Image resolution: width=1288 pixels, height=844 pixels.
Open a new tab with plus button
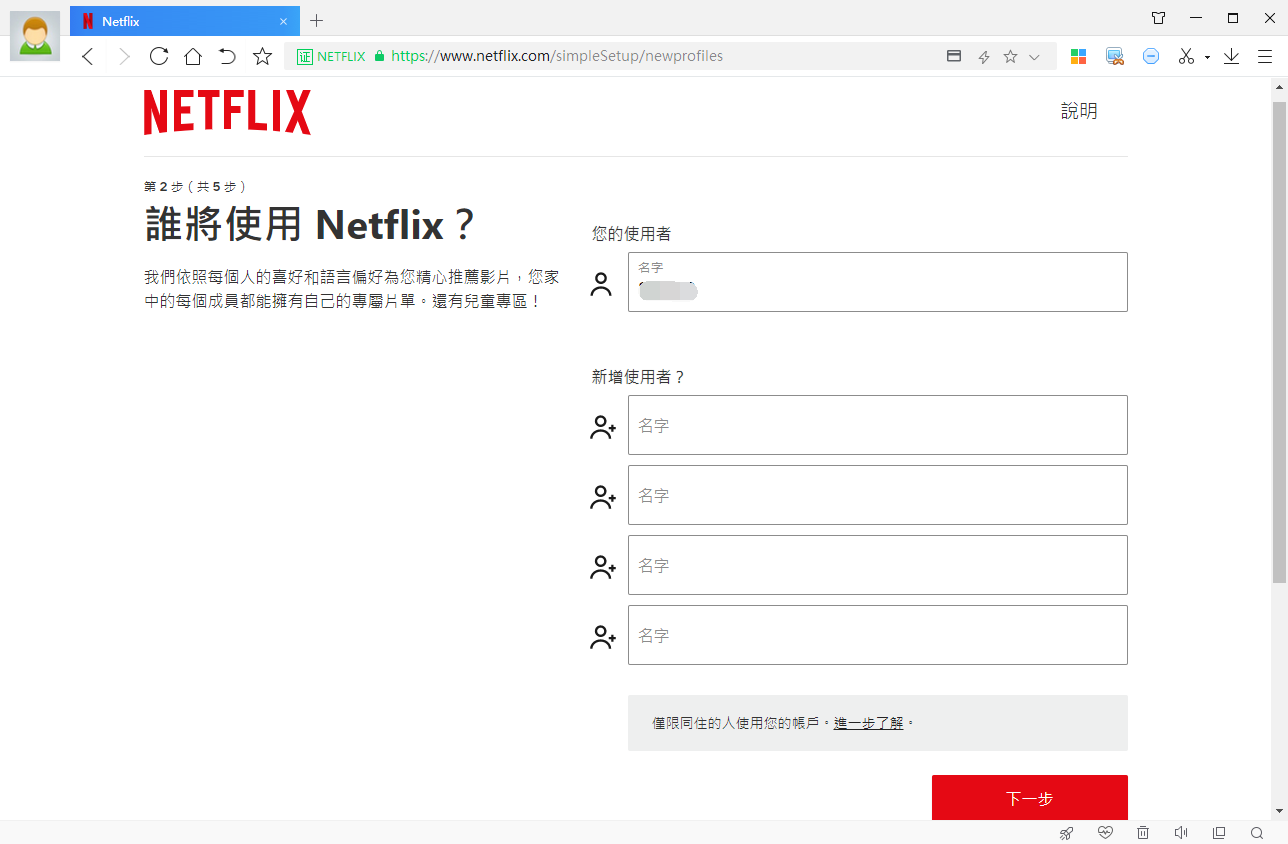(316, 20)
